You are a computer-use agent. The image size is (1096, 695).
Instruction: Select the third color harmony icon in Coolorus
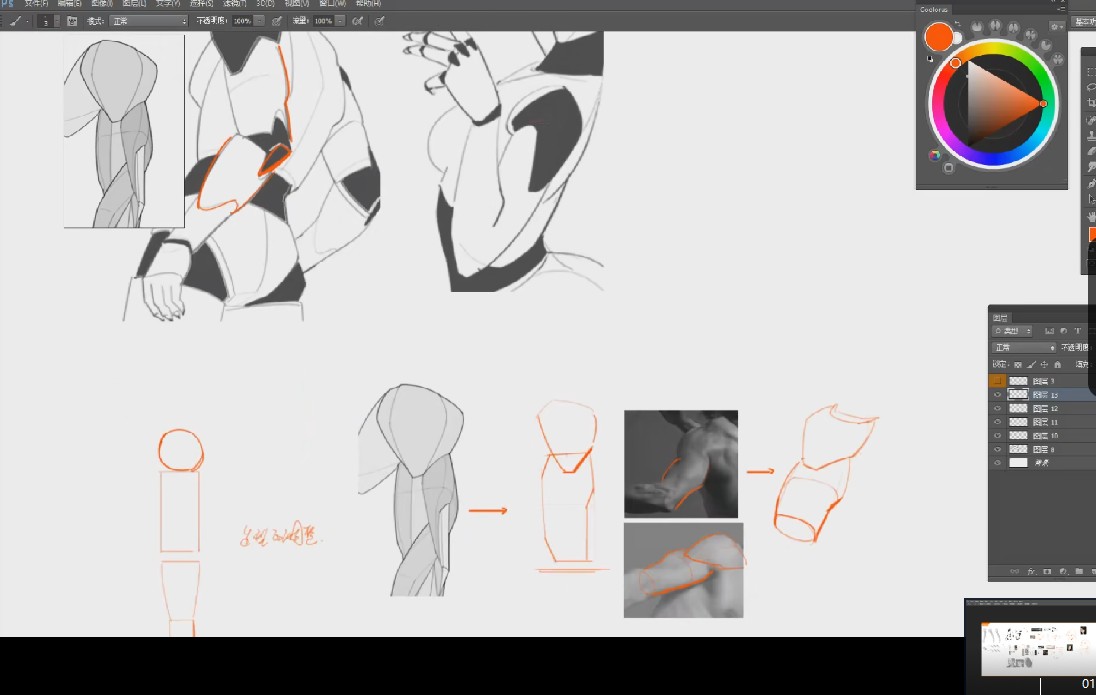(1014, 27)
